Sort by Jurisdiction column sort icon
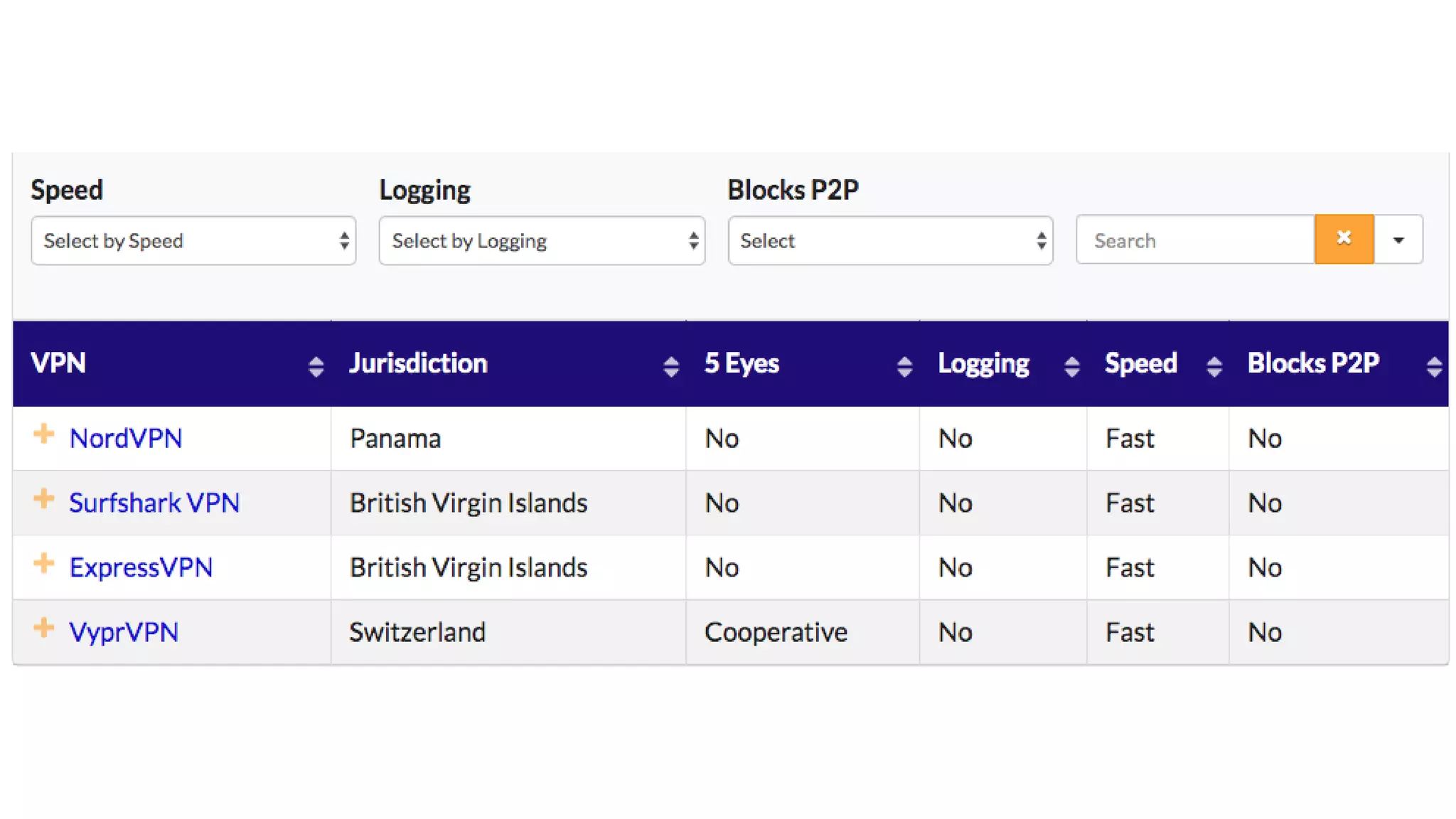Viewport: 1456px width, 819px height. click(670, 366)
